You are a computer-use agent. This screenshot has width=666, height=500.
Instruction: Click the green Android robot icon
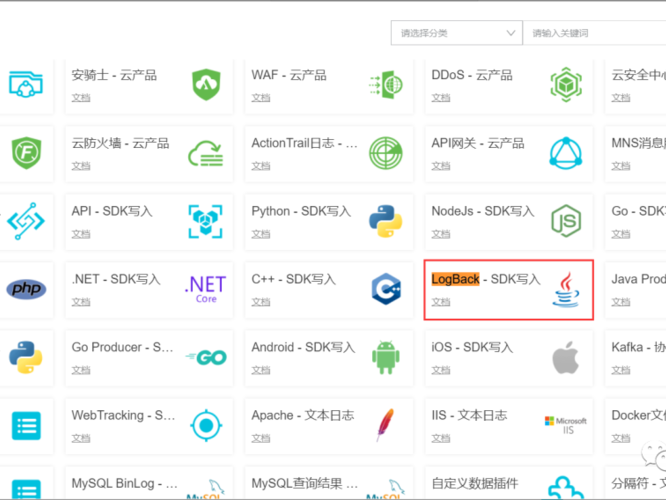click(386, 357)
